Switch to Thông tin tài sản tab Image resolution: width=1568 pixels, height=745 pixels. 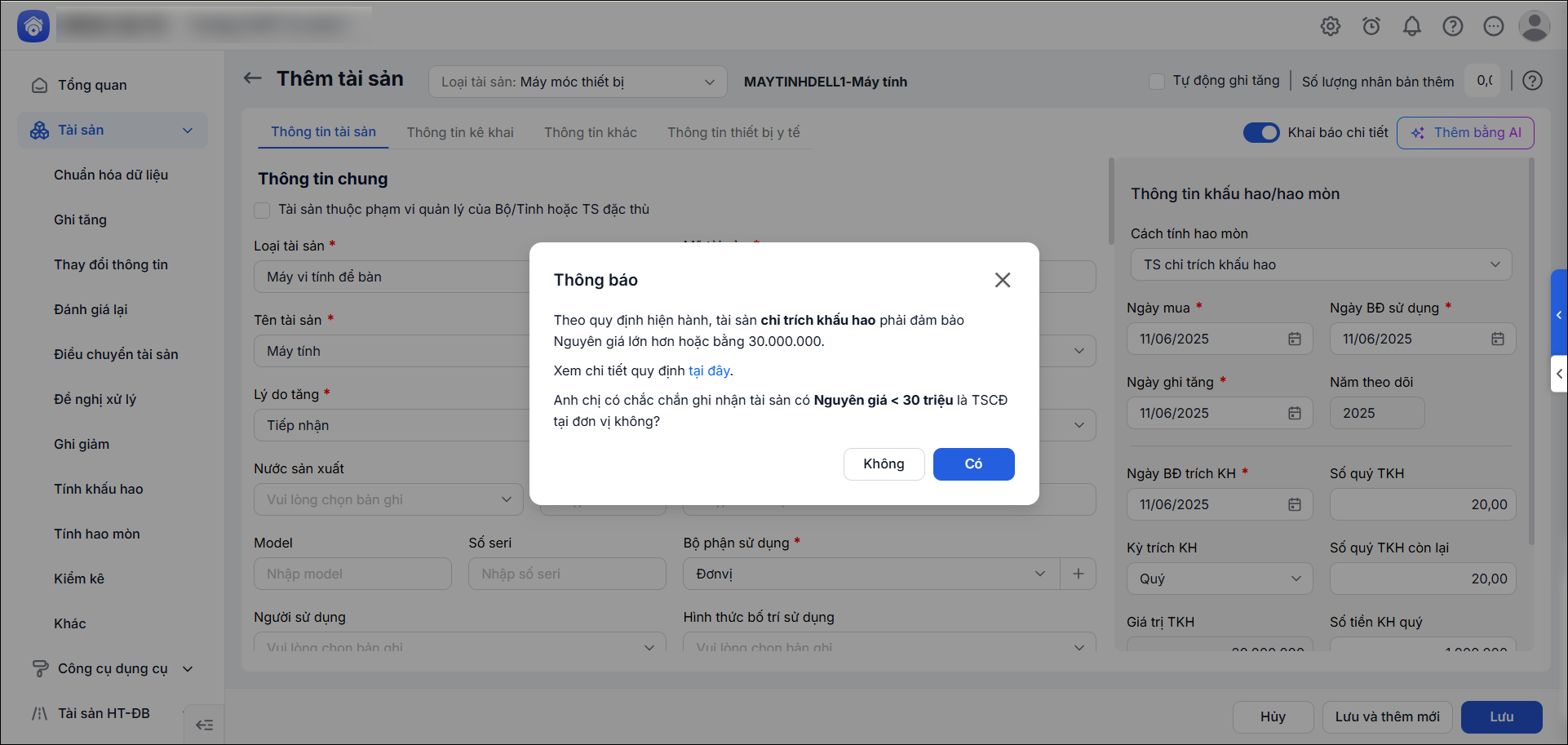(324, 132)
